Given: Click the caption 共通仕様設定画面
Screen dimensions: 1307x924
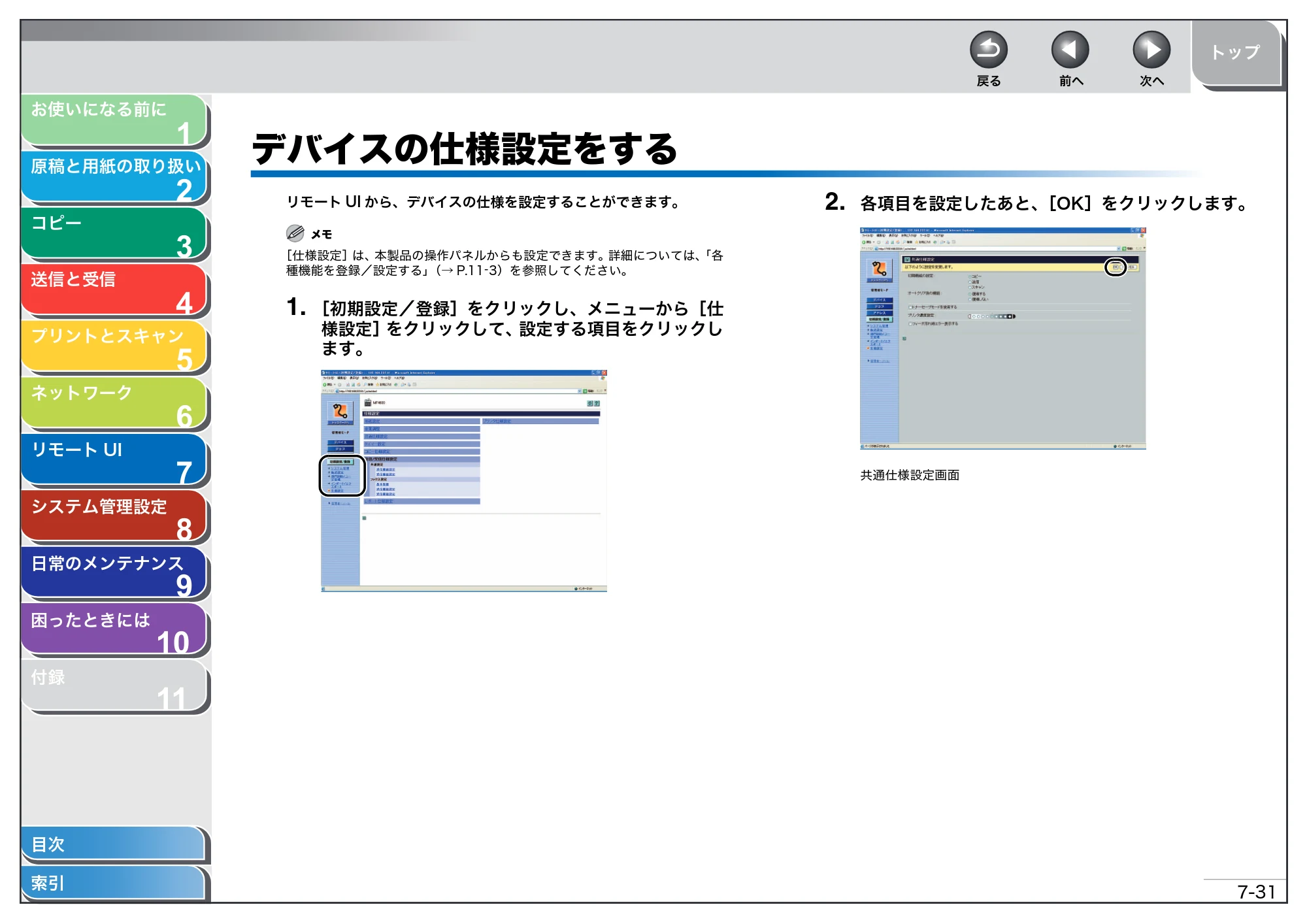Looking at the screenshot, I should pos(910,475).
